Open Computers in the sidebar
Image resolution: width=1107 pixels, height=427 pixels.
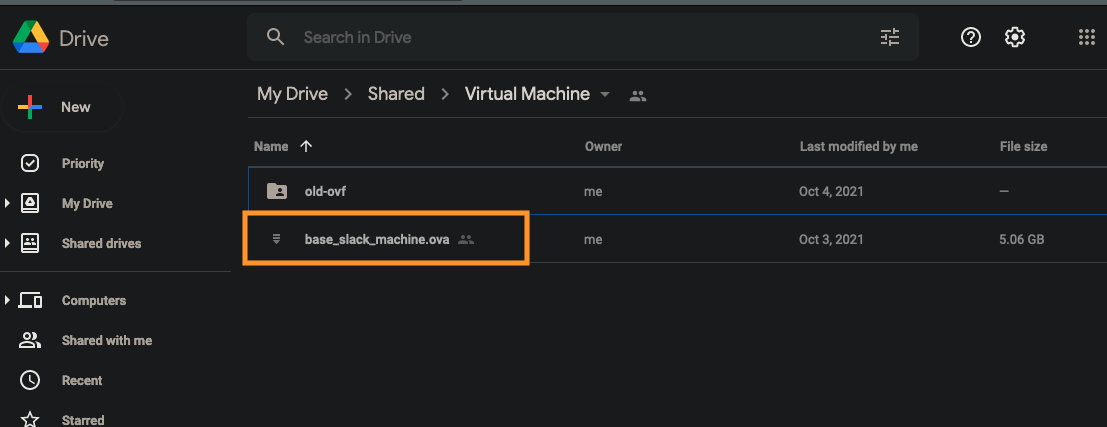[94, 301]
